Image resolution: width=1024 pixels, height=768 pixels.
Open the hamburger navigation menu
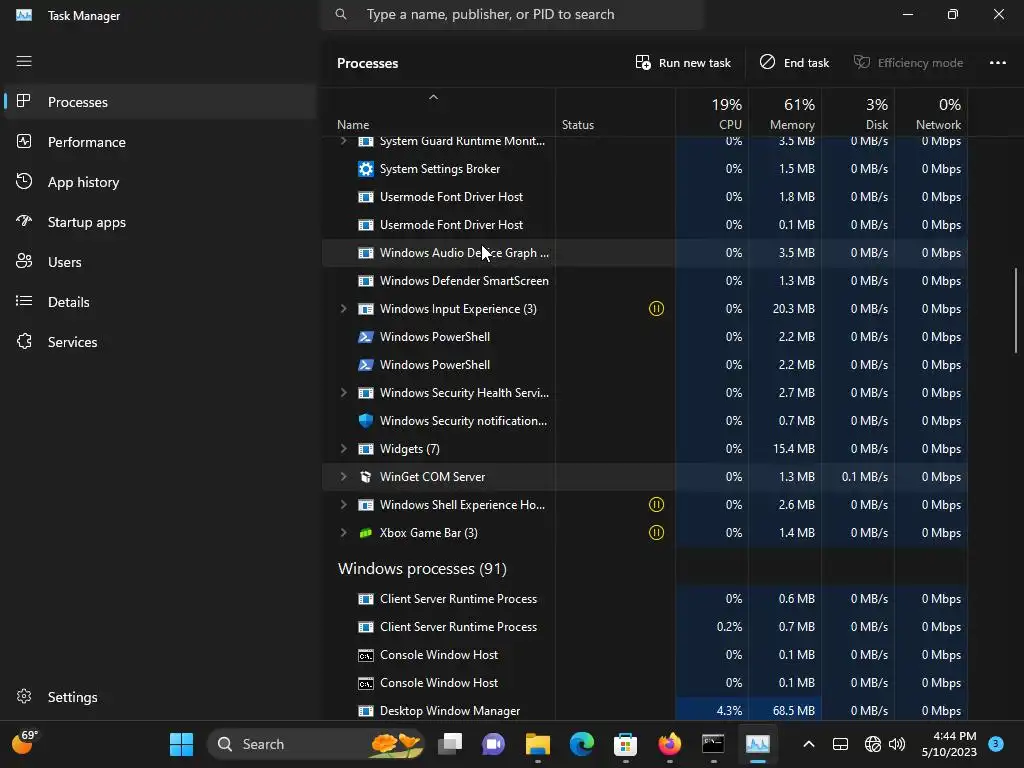pos(24,61)
